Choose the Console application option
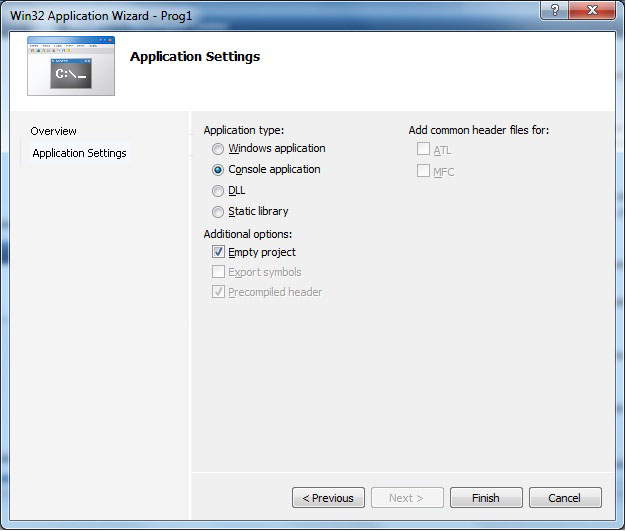 point(218,170)
